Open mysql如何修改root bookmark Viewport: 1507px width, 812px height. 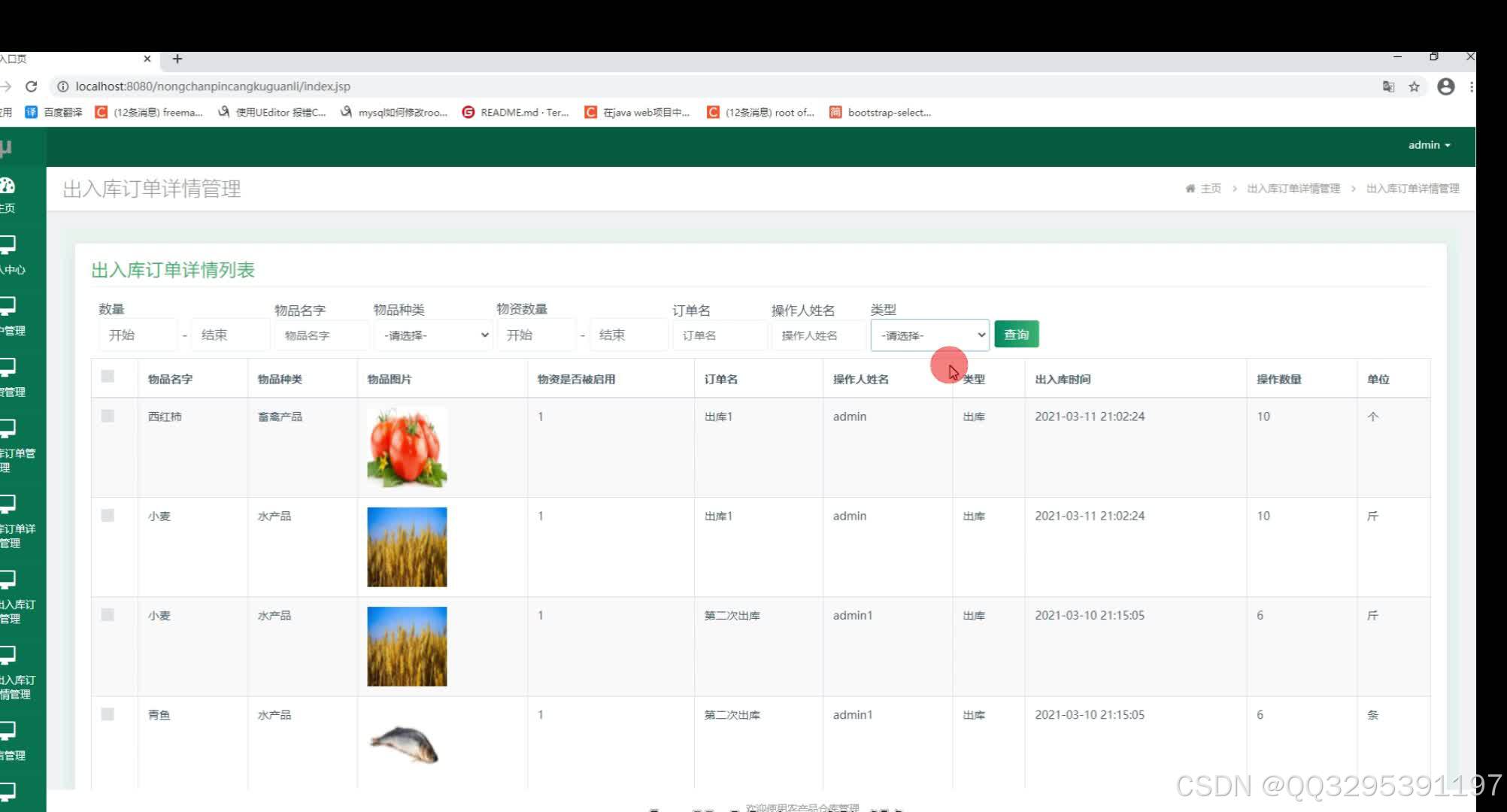[x=394, y=112]
